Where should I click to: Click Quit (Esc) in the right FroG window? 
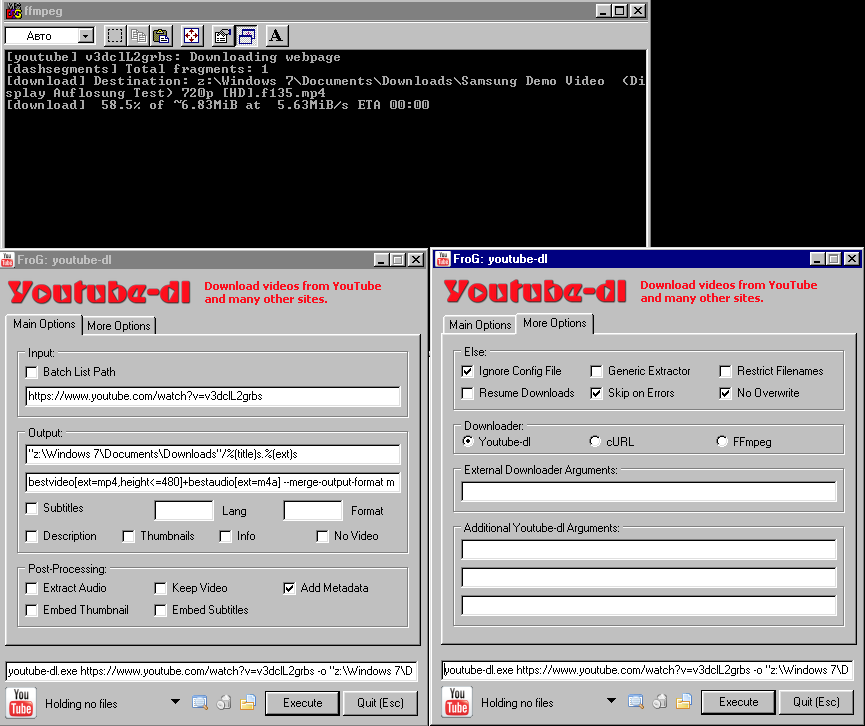tap(816, 702)
